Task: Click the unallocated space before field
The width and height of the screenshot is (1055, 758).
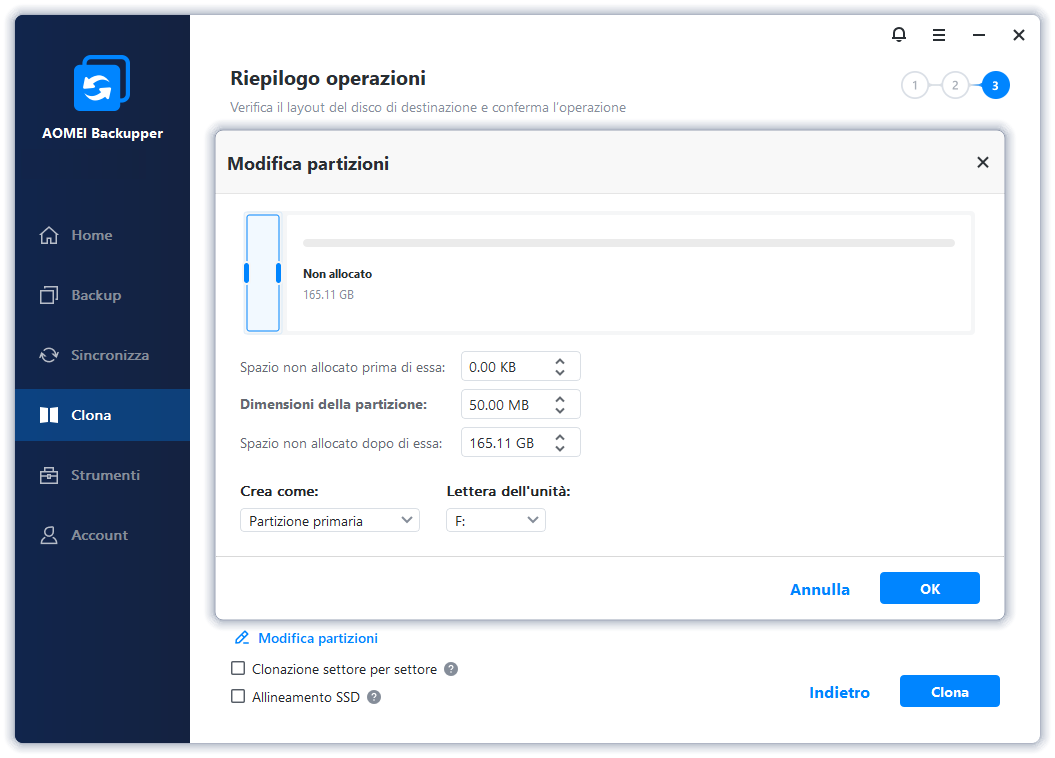Action: (505, 367)
